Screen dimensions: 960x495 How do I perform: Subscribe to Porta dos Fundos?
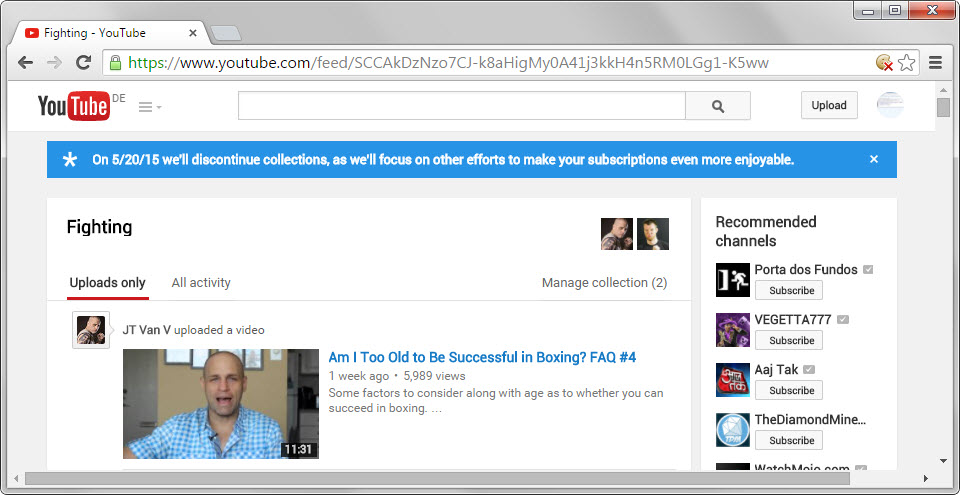pyautogui.click(x=789, y=290)
